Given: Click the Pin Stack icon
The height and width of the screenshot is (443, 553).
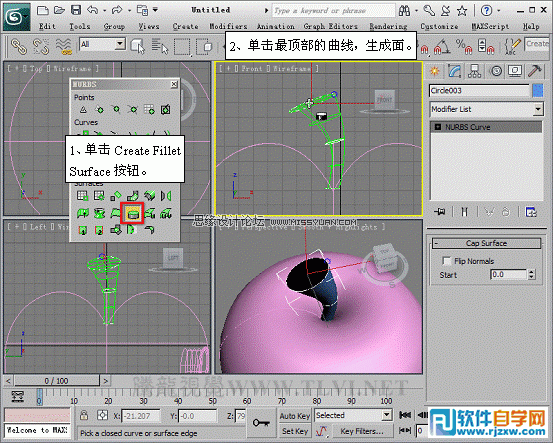Looking at the screenshot, I should point(440,212).
